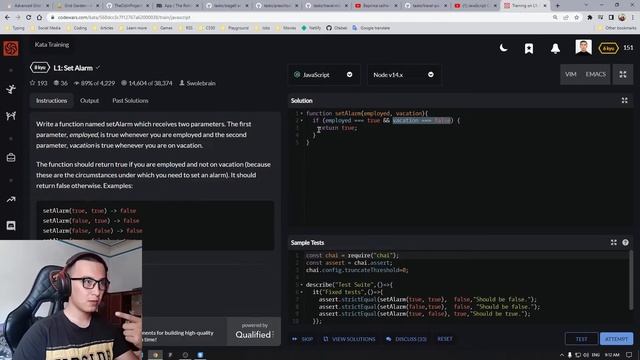
Task: Toggle EMACS key bindings
Action: pyautogui.click(x=596, y=74)
